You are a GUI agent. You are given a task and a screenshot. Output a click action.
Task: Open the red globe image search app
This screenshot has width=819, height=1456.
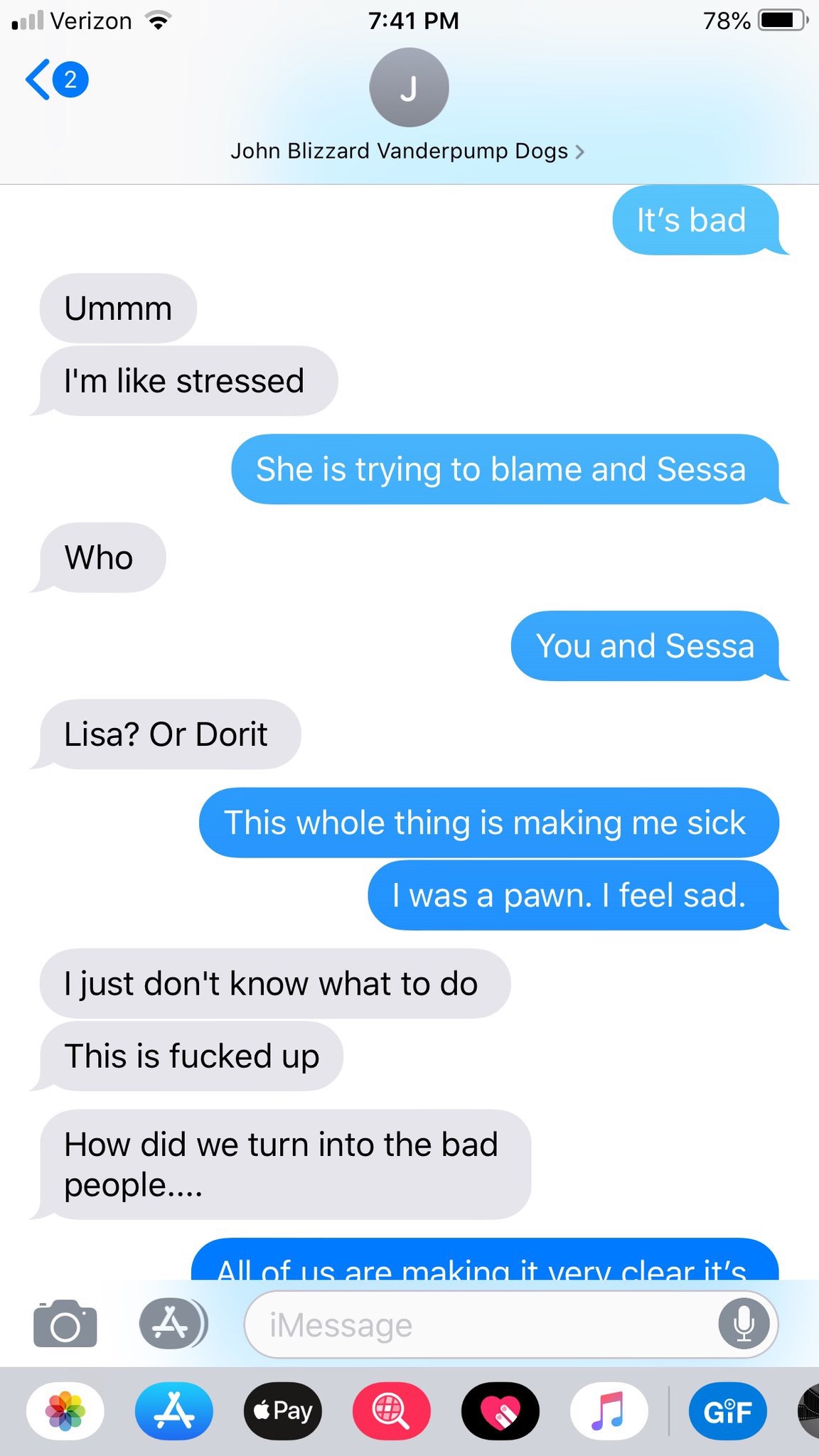click(392, 1411)
